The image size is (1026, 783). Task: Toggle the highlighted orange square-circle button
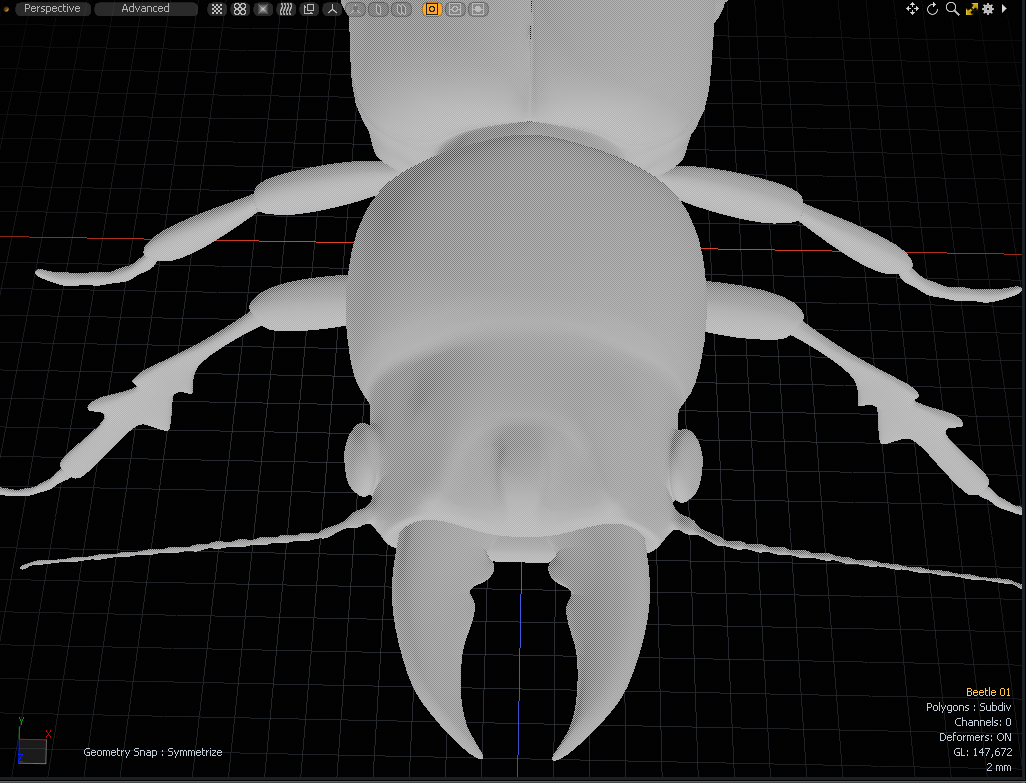tap(431, 9)
